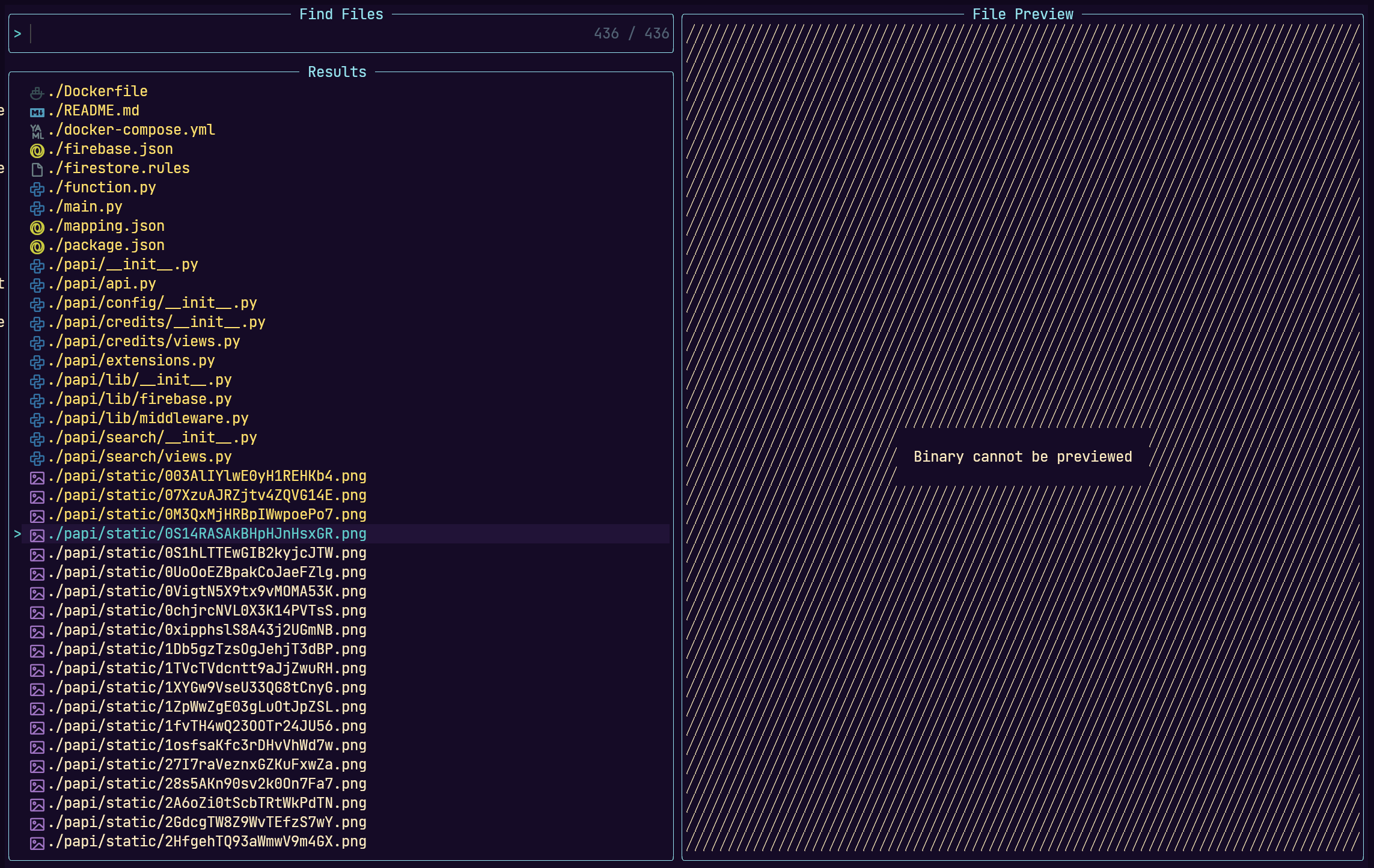The height and width of the screenshot is (868, 1374).
Task: Click the Python icon beside ./papi/lib/firebase.py
Action: pos(37,400)
